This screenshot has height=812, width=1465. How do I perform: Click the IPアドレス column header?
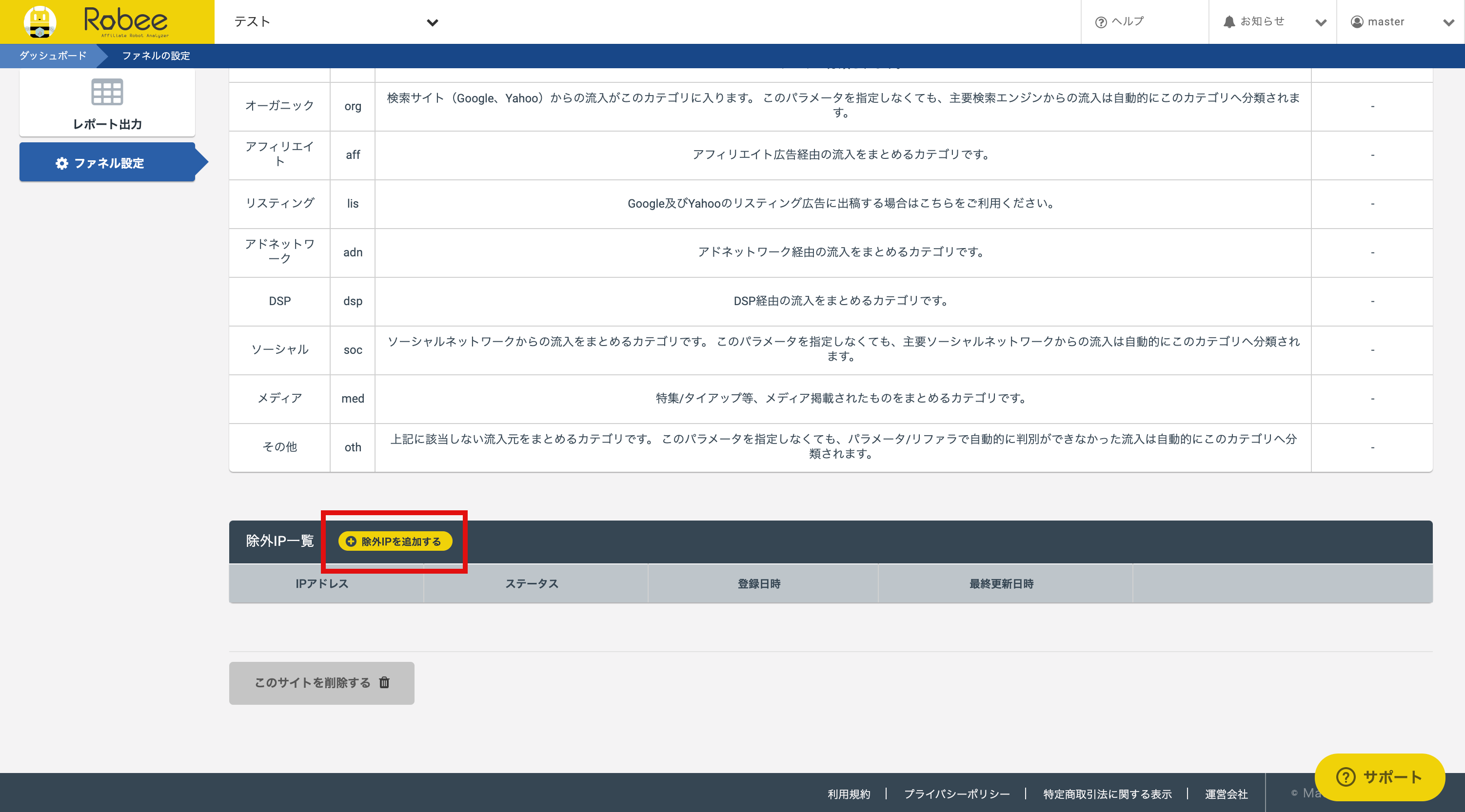[322, 583]
